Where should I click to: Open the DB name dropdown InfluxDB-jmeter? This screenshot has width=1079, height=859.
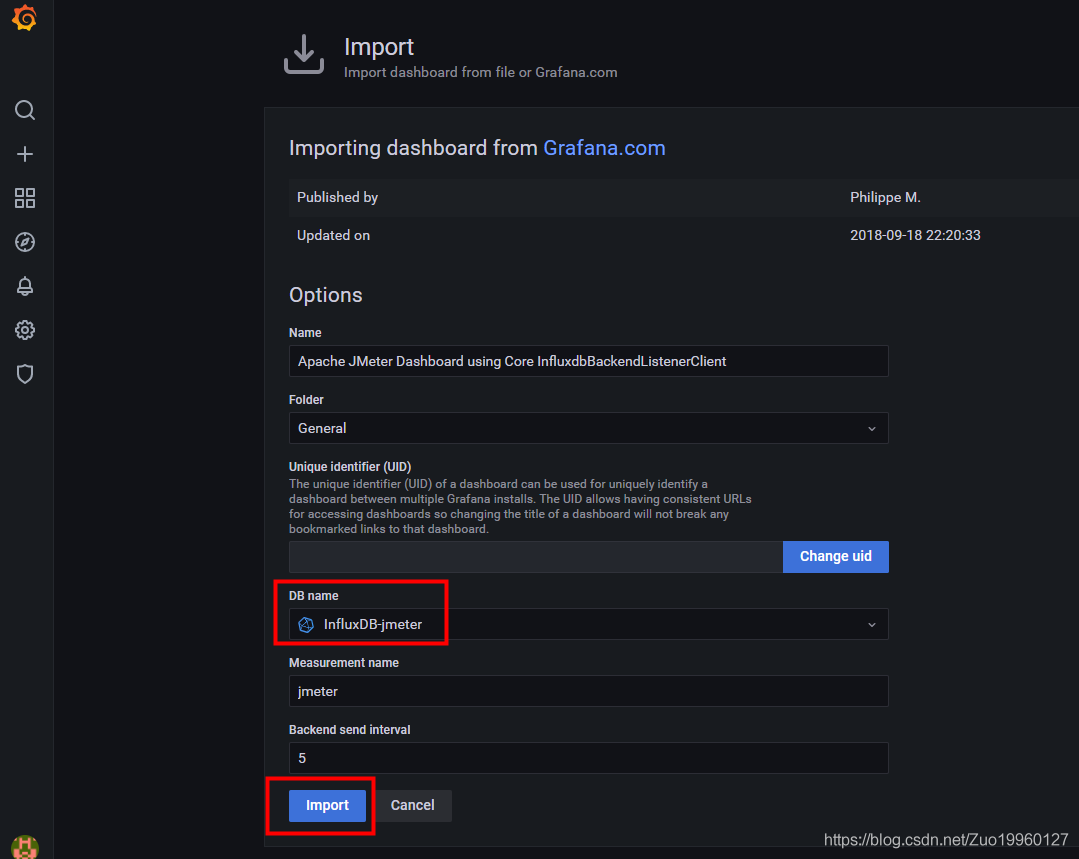coord(588,624)
